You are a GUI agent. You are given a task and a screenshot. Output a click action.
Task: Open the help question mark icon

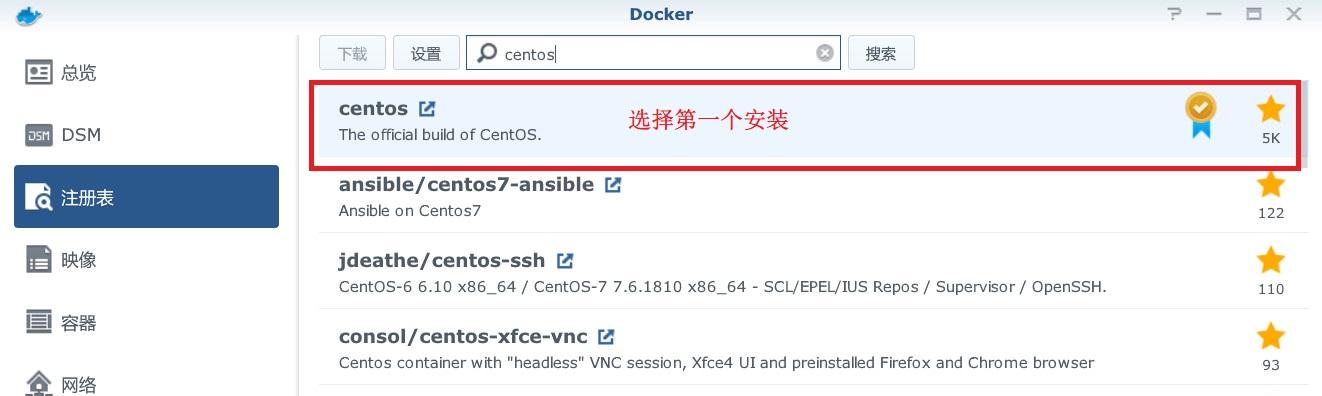tap(1175, 14)
